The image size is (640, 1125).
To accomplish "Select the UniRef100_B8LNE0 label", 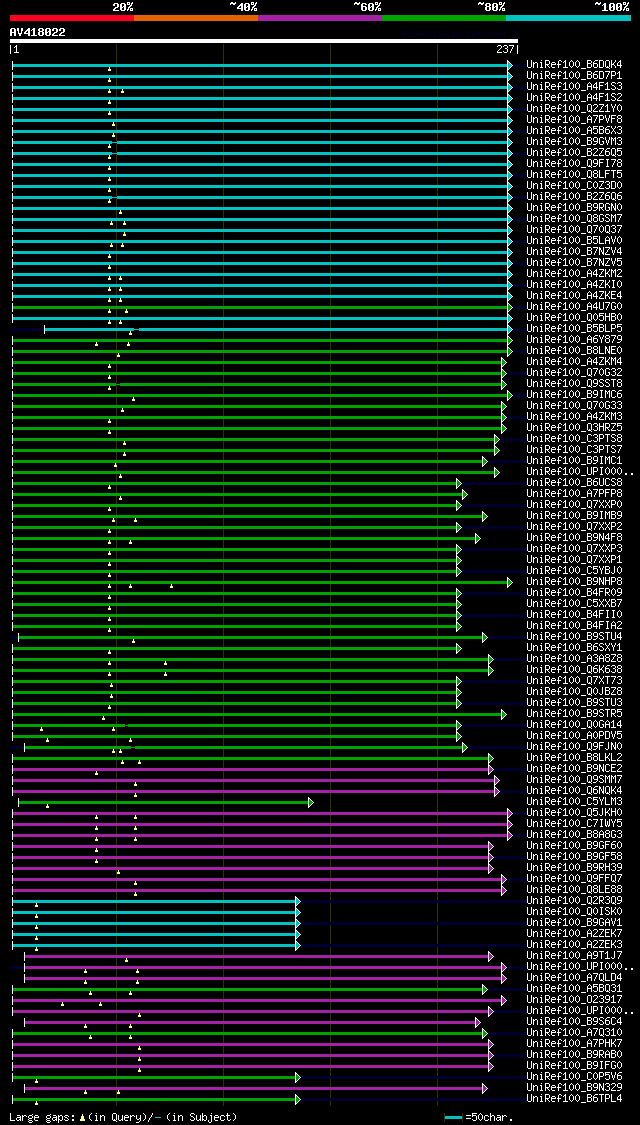I will (x=574, y=350).
